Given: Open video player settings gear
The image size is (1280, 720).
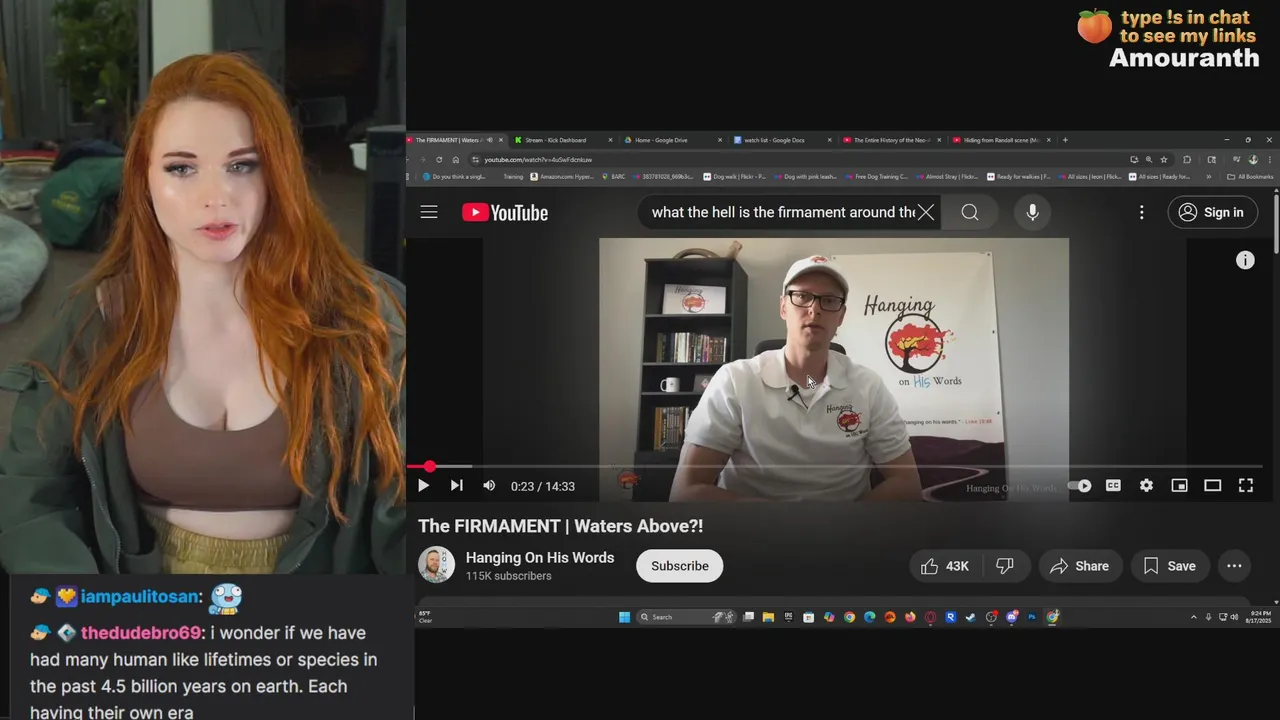Looking at the screenshot, I should tap(1146, 486).
